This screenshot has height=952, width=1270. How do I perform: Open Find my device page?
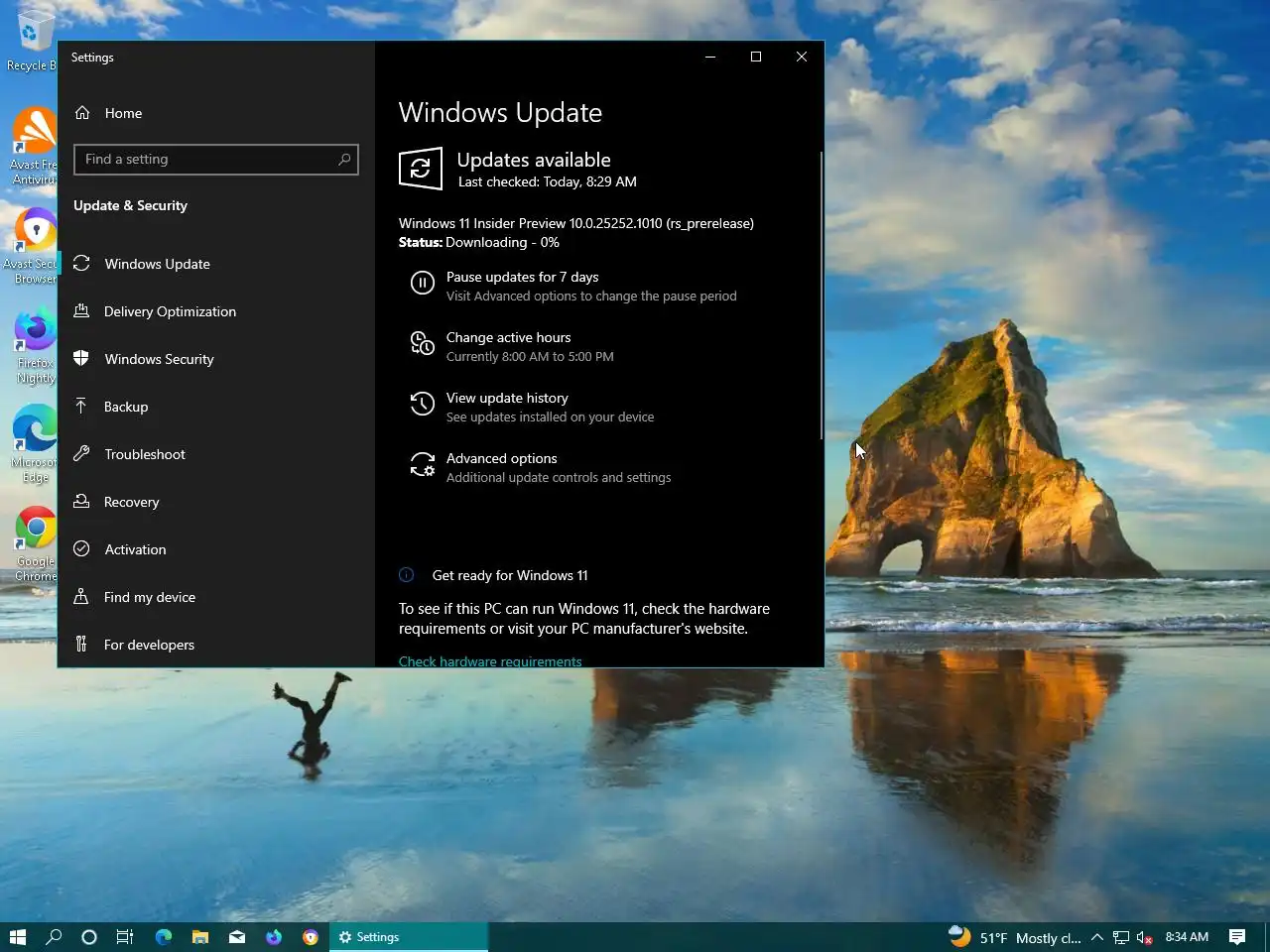(x=216, y=597)
